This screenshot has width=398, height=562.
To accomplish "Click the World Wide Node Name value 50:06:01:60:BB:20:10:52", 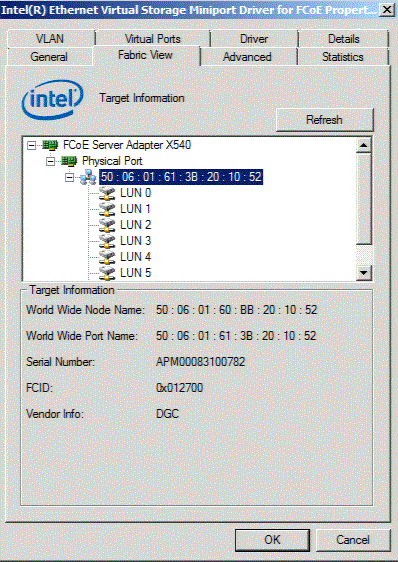I will 237,310.
